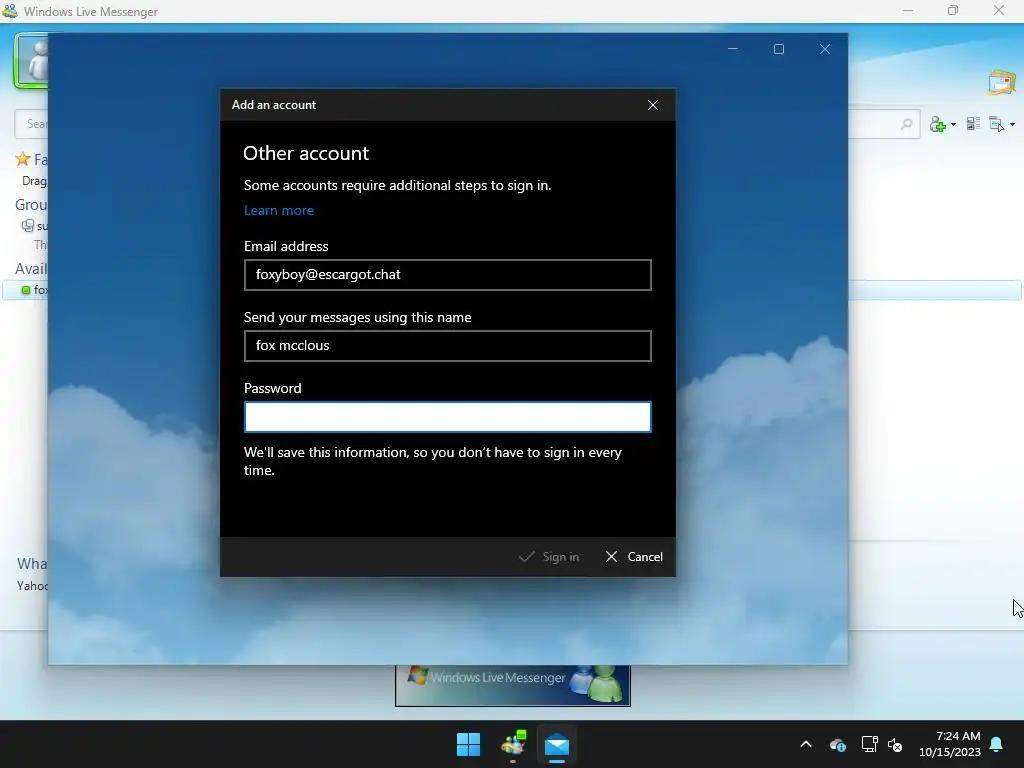This screenshot has height=768, width=1024.
Task: Click the Favorites star icon in Messenger
Action: pos(23,159)
